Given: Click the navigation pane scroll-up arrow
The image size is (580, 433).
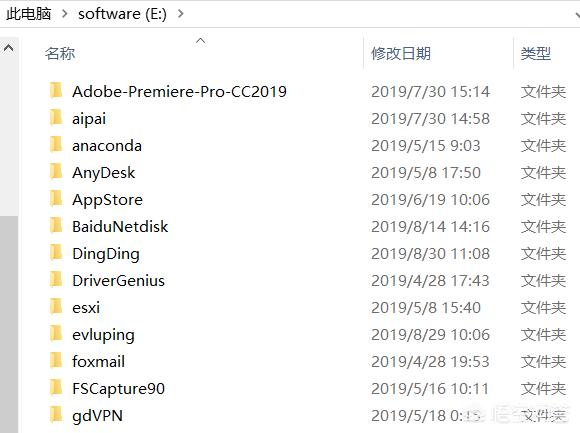Looking at the screenshot, I should [9, 48].
